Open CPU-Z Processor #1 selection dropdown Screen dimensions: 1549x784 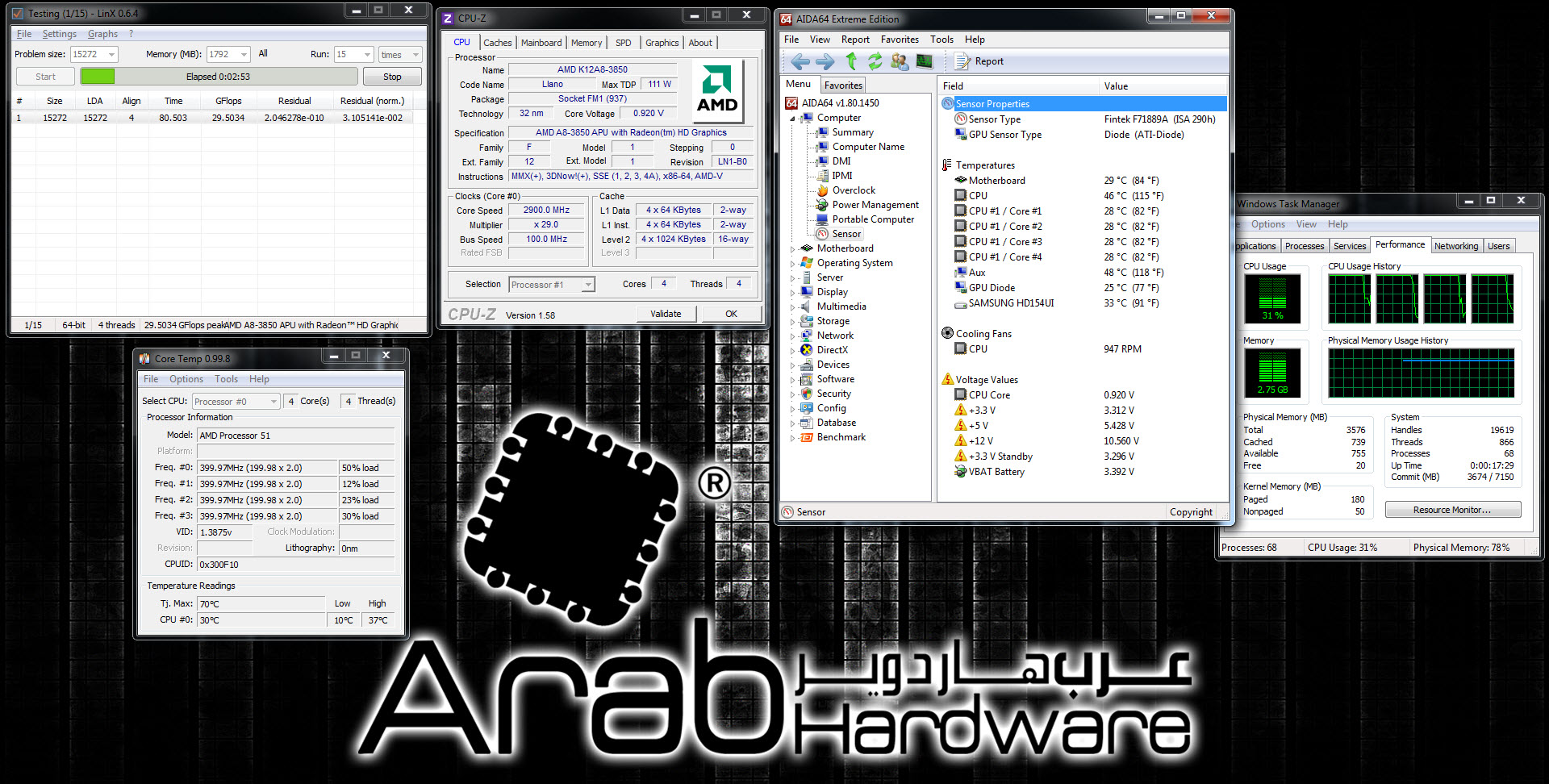(552, 285)
